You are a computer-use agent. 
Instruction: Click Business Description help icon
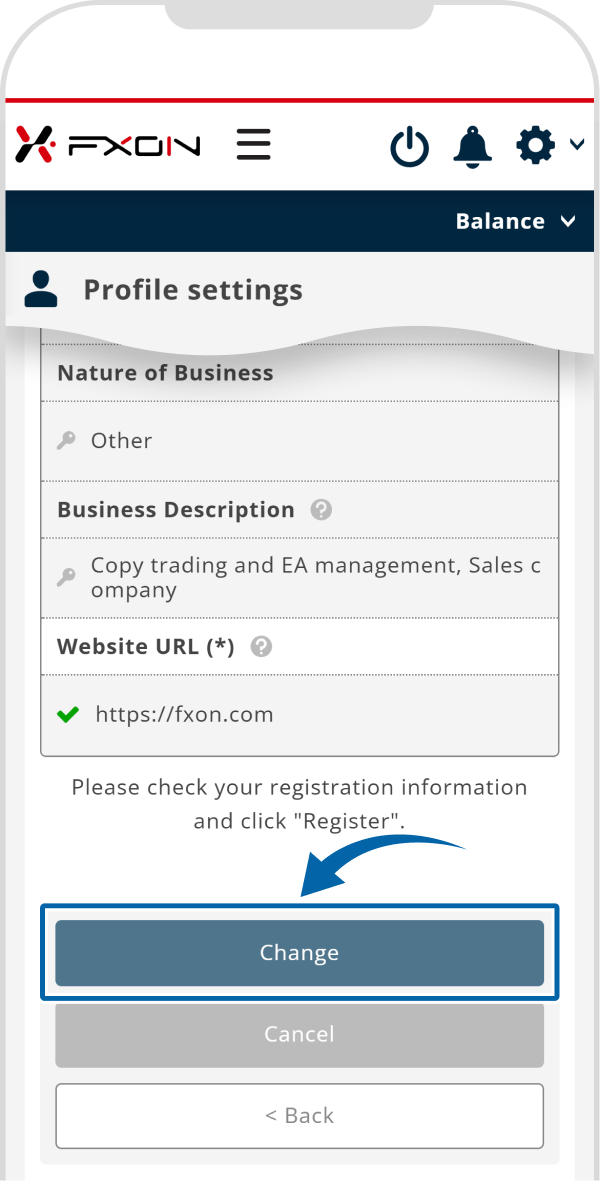321,510
